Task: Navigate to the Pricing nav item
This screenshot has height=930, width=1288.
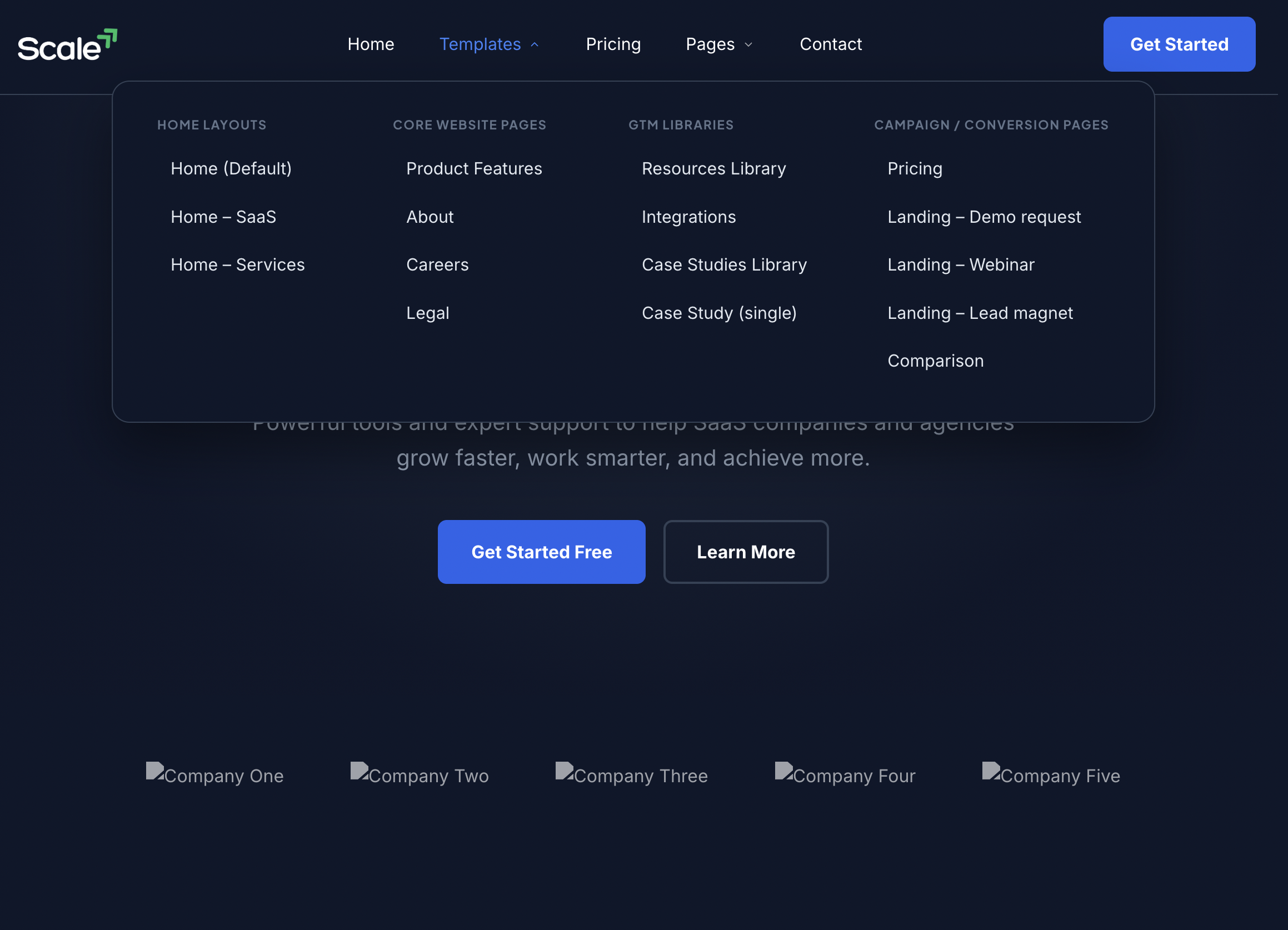Action: [x=613, y=44]
